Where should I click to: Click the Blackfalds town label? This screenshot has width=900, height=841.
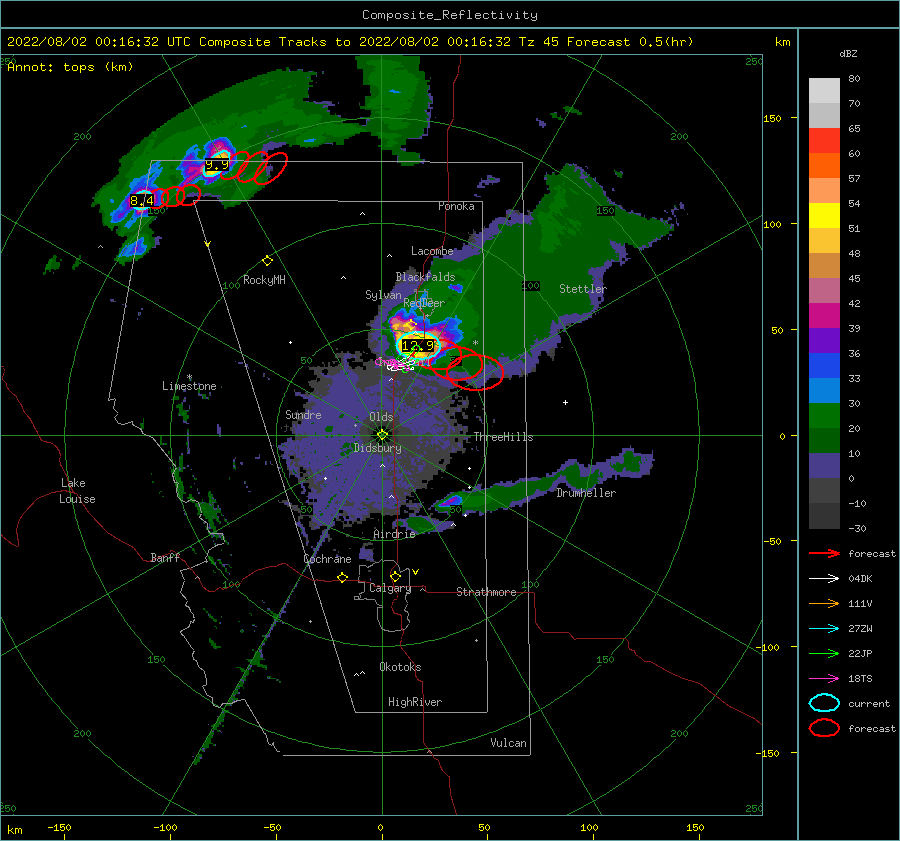click(x=425, y=277)
